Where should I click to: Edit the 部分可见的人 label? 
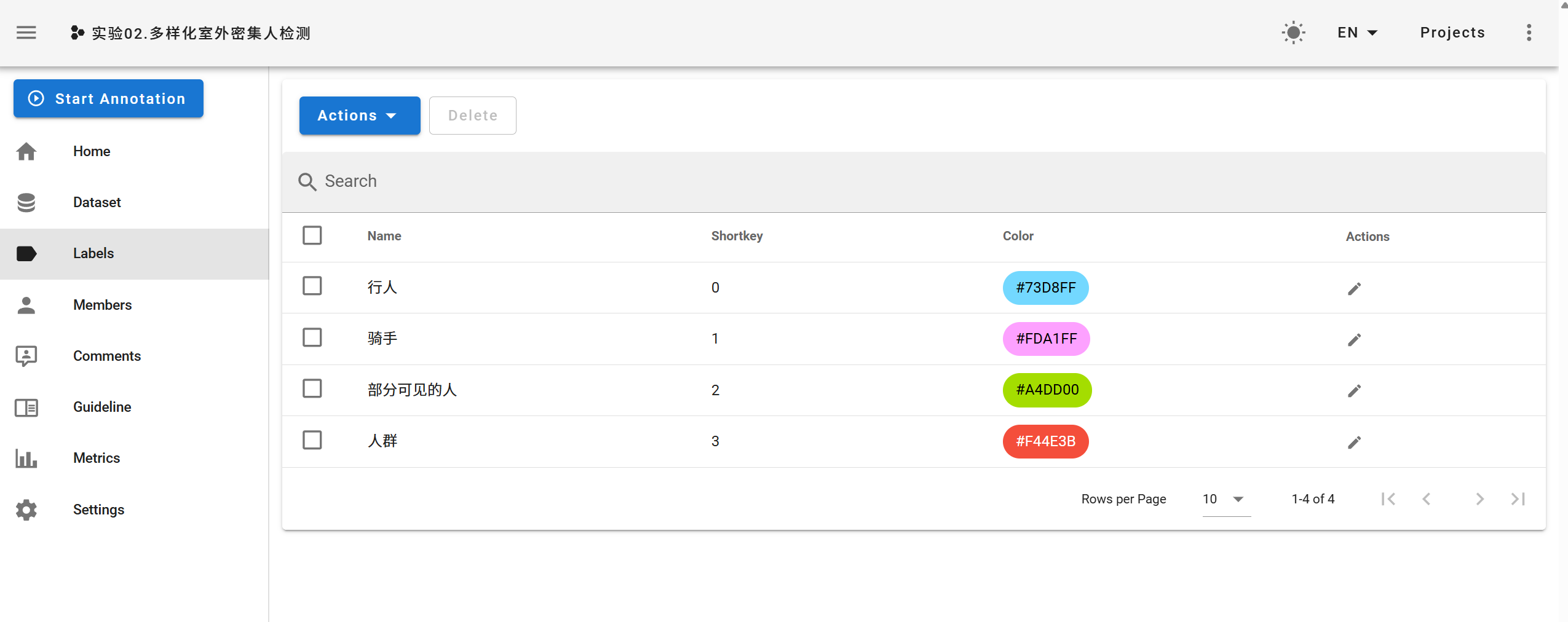[x=1354, y=390]
